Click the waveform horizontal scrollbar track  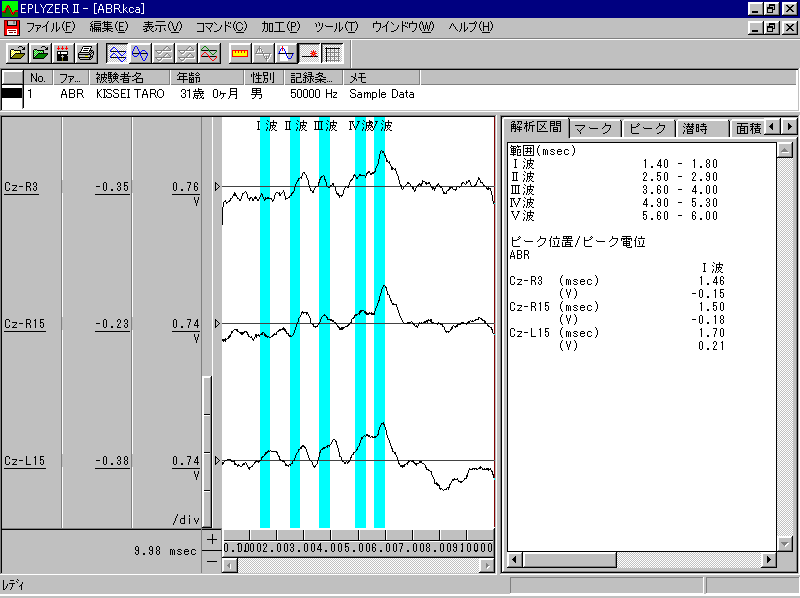pos(360,565)
